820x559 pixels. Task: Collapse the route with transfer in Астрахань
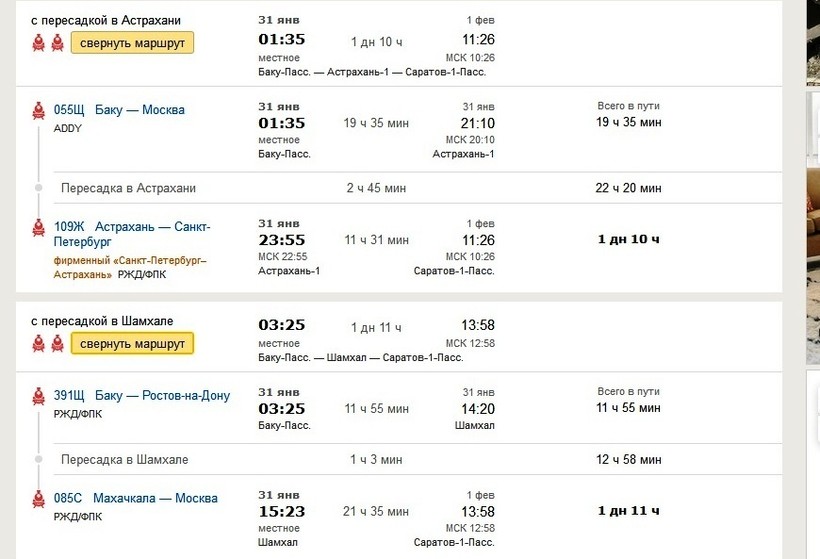[x=133, y=43]
